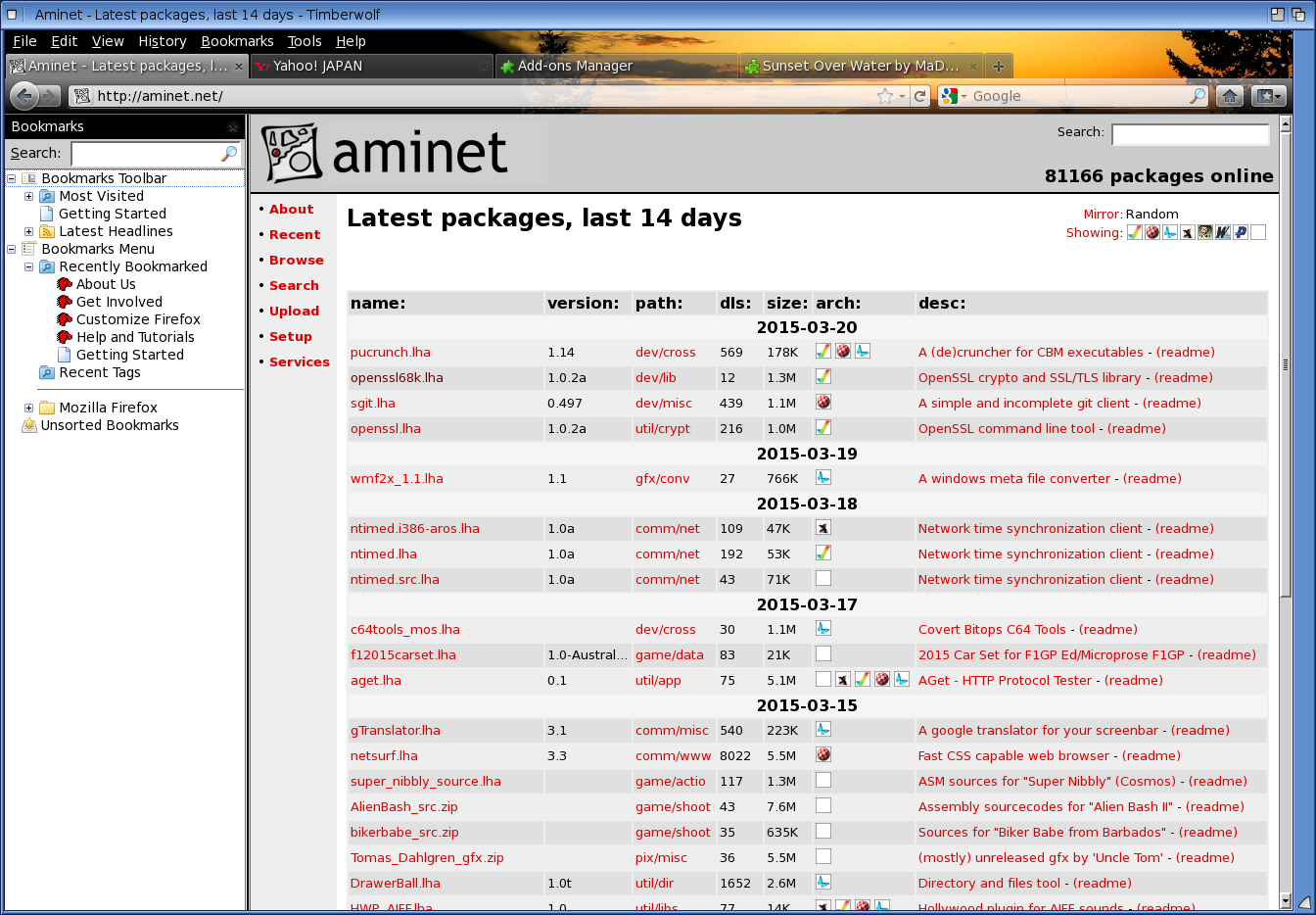Image resolution: width=1316 pixels, height=915 pixels.
Task: Open the Upload link in site navigation
Action: tap(294, 311)
